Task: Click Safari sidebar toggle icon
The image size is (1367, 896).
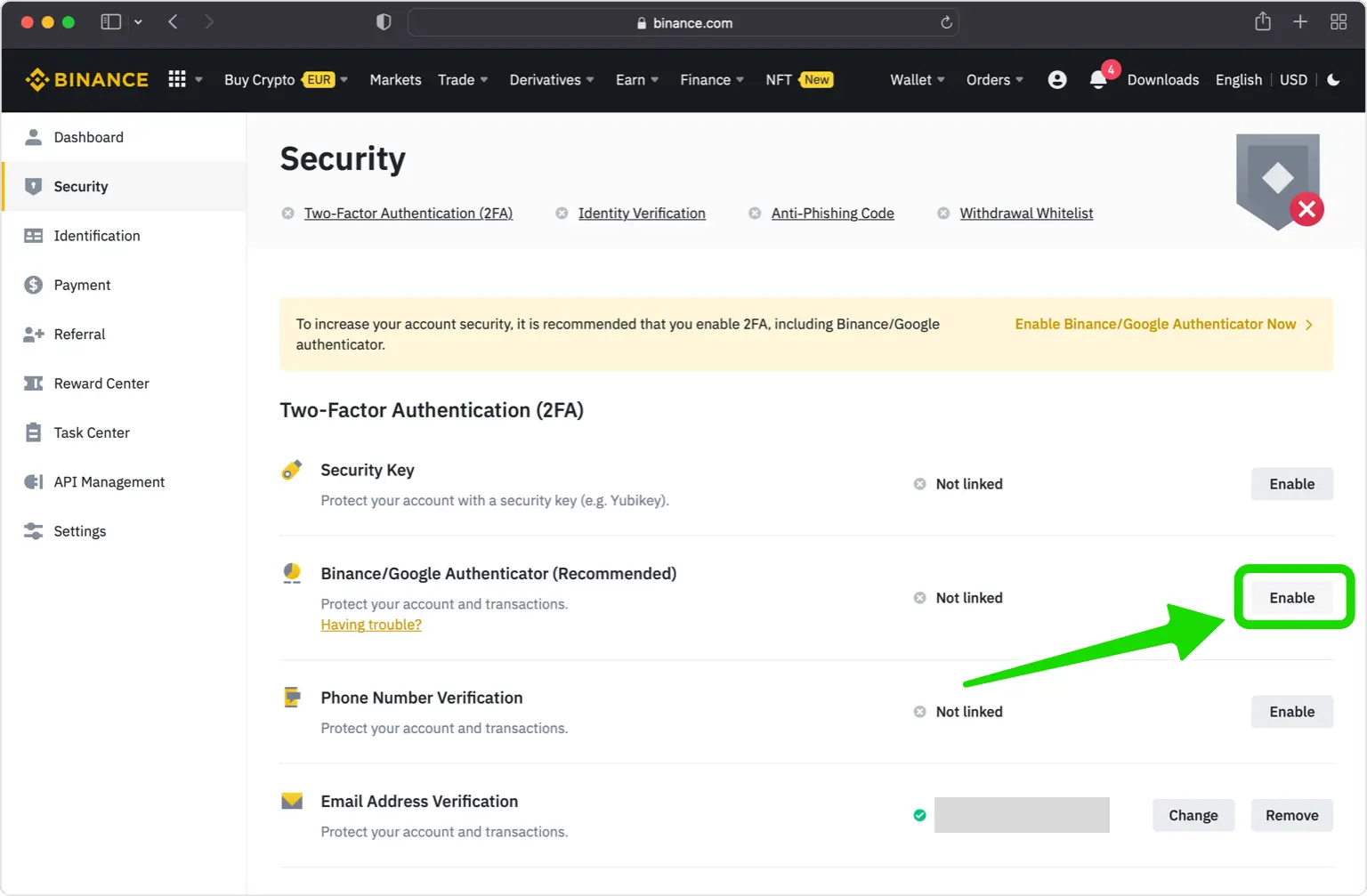Action: (x=111, y=22)
